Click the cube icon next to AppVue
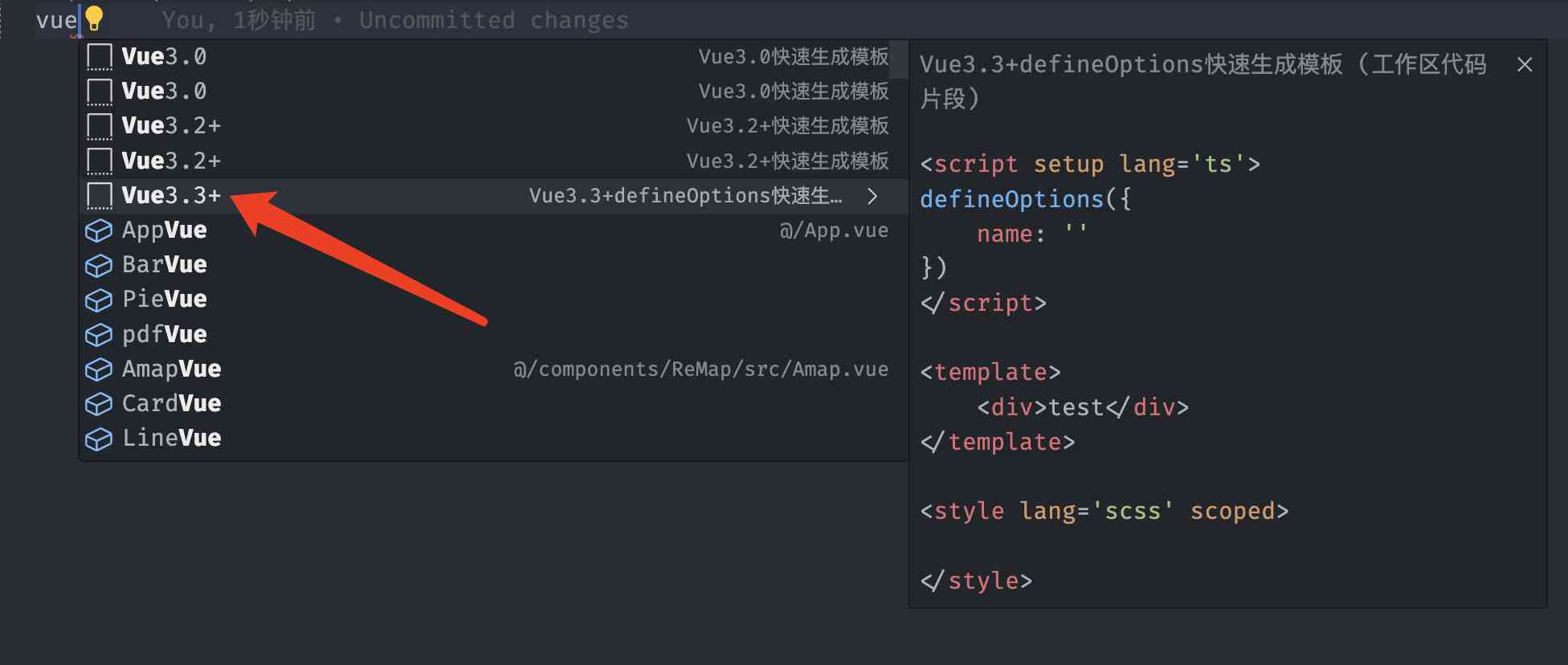The image size is (1568, 665). (99, 231)
